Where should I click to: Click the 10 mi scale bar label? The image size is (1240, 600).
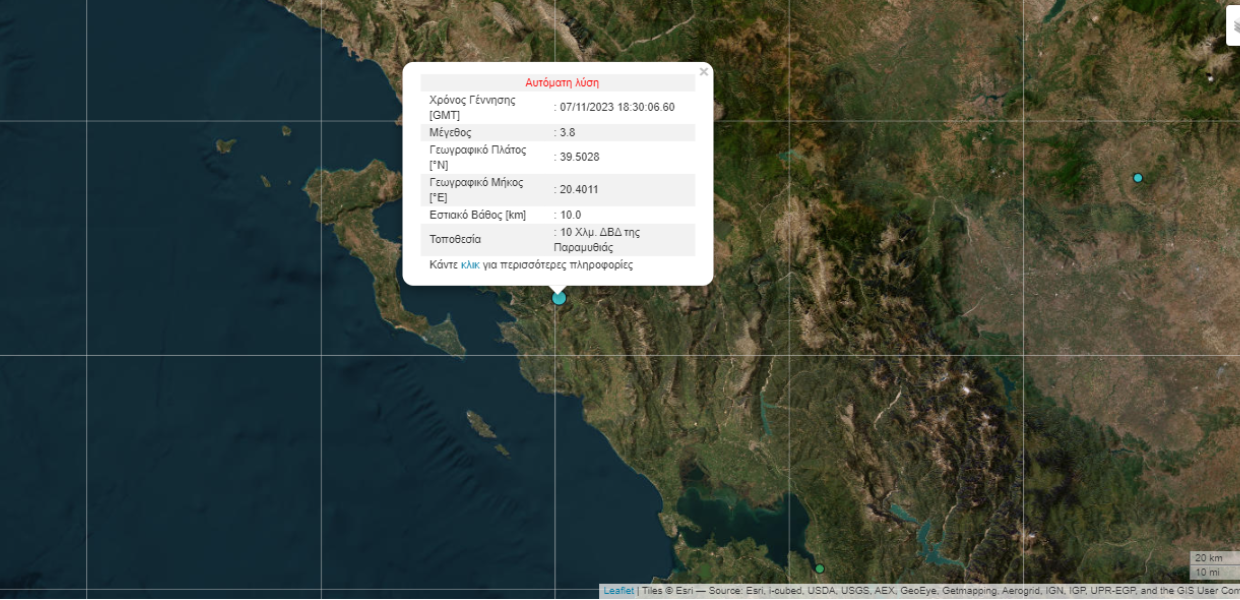coord(1207,572)
